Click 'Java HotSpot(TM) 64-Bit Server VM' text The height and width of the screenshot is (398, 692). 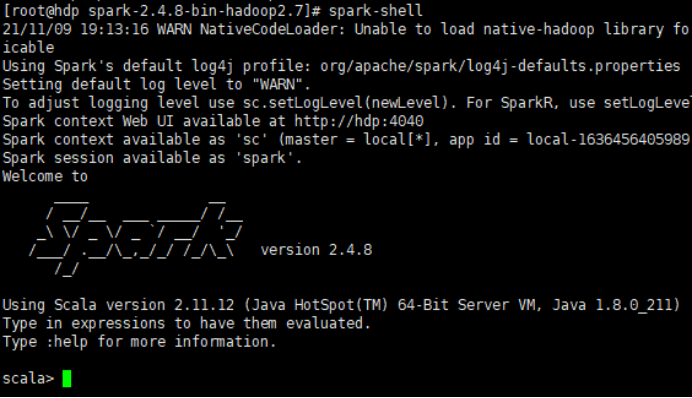pyautogui.click(x=391, y=305)
